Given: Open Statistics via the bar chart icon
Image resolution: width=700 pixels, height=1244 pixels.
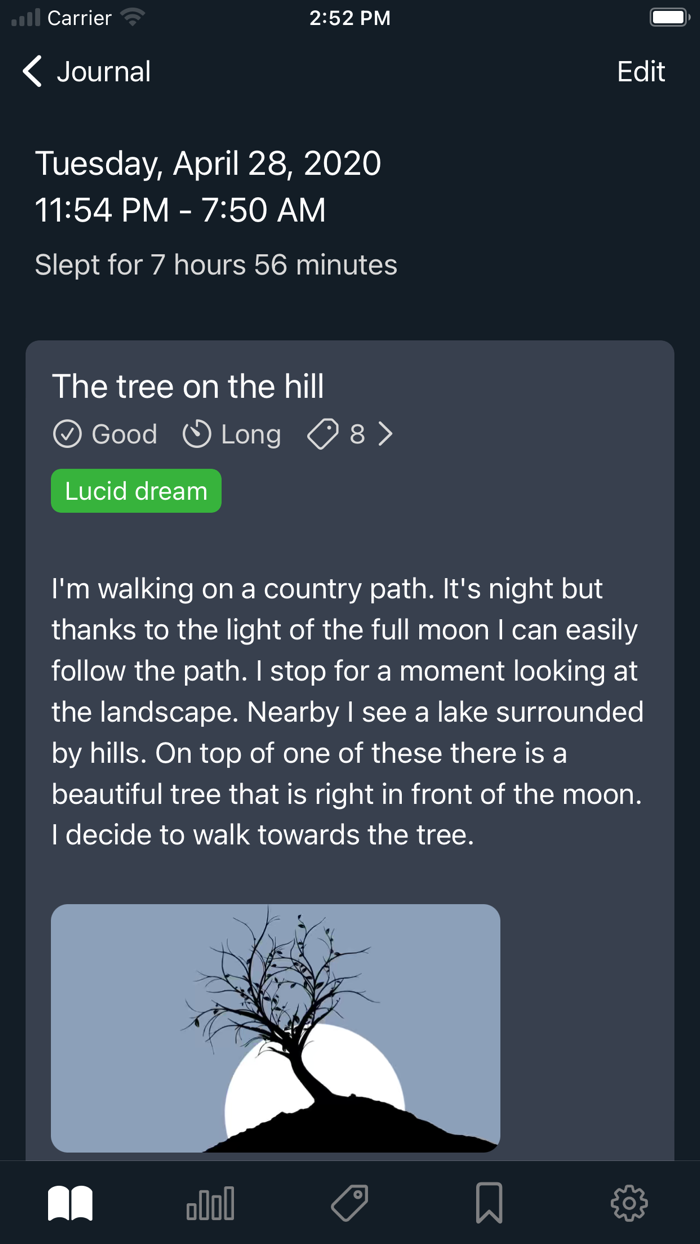Looking at the screenshot, I should click(209, 1203).
